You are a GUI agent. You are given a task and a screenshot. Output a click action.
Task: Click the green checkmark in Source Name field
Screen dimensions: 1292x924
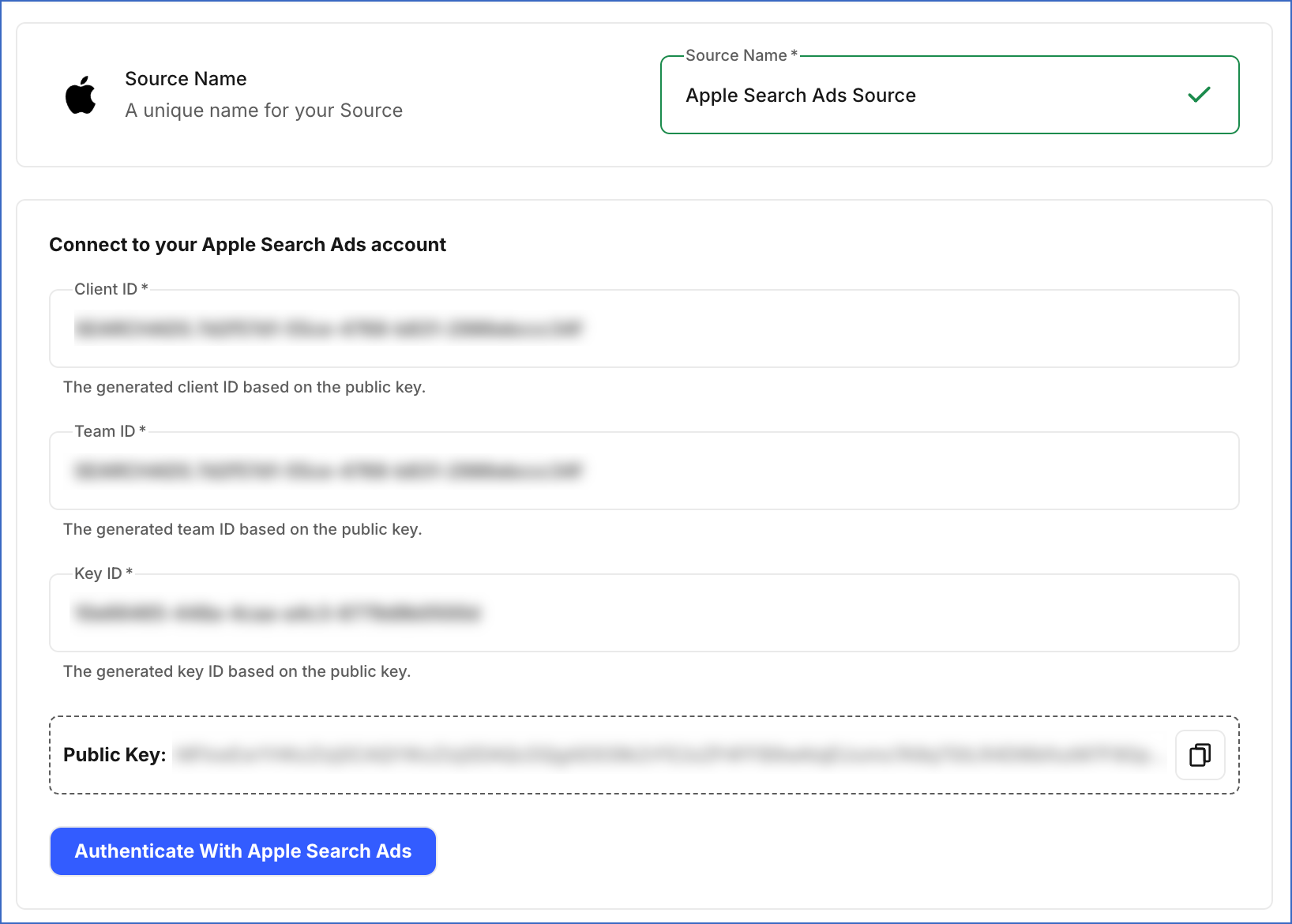pos(1199,95)
